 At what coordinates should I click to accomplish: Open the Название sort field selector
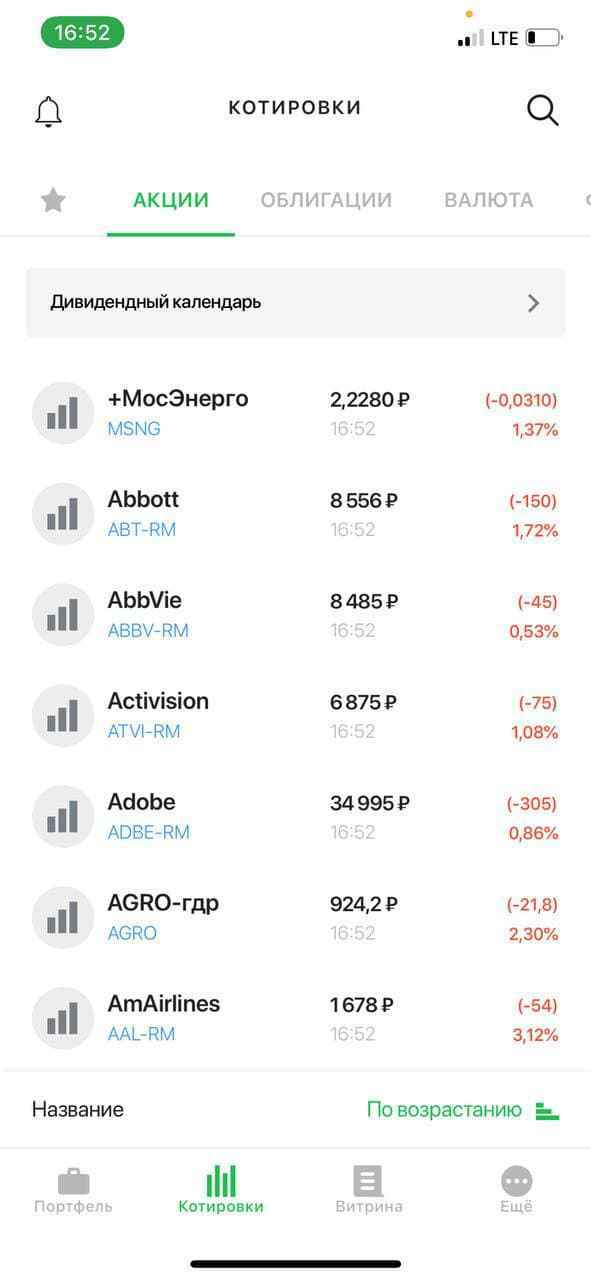click(x=78, y=1109)
